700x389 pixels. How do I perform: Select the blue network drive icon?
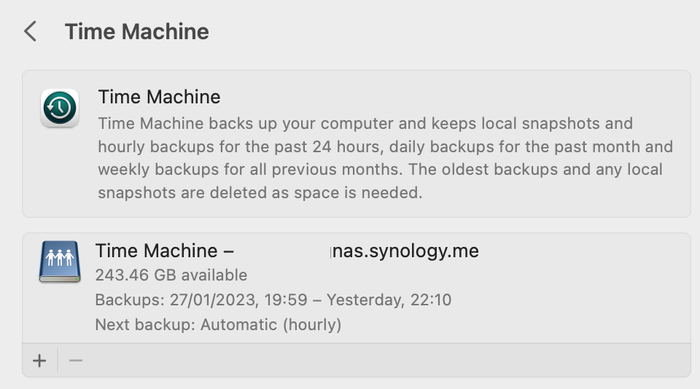[x=60, y=262]
